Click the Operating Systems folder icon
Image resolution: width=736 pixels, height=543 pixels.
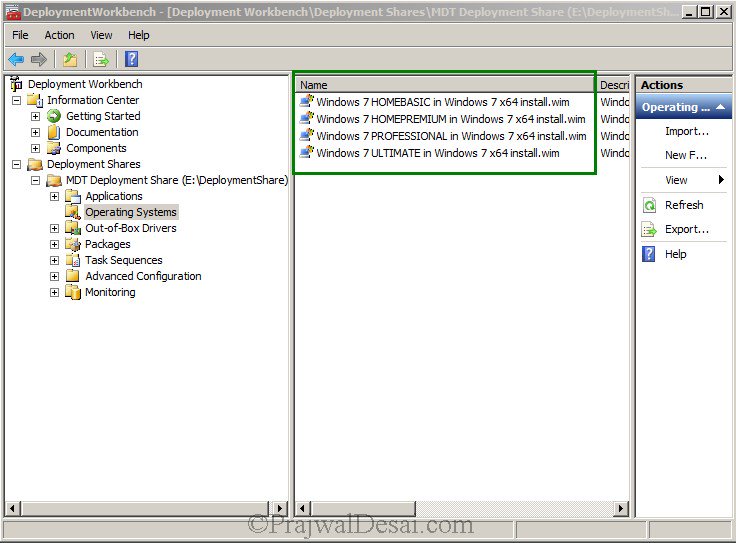coord(73,212)
